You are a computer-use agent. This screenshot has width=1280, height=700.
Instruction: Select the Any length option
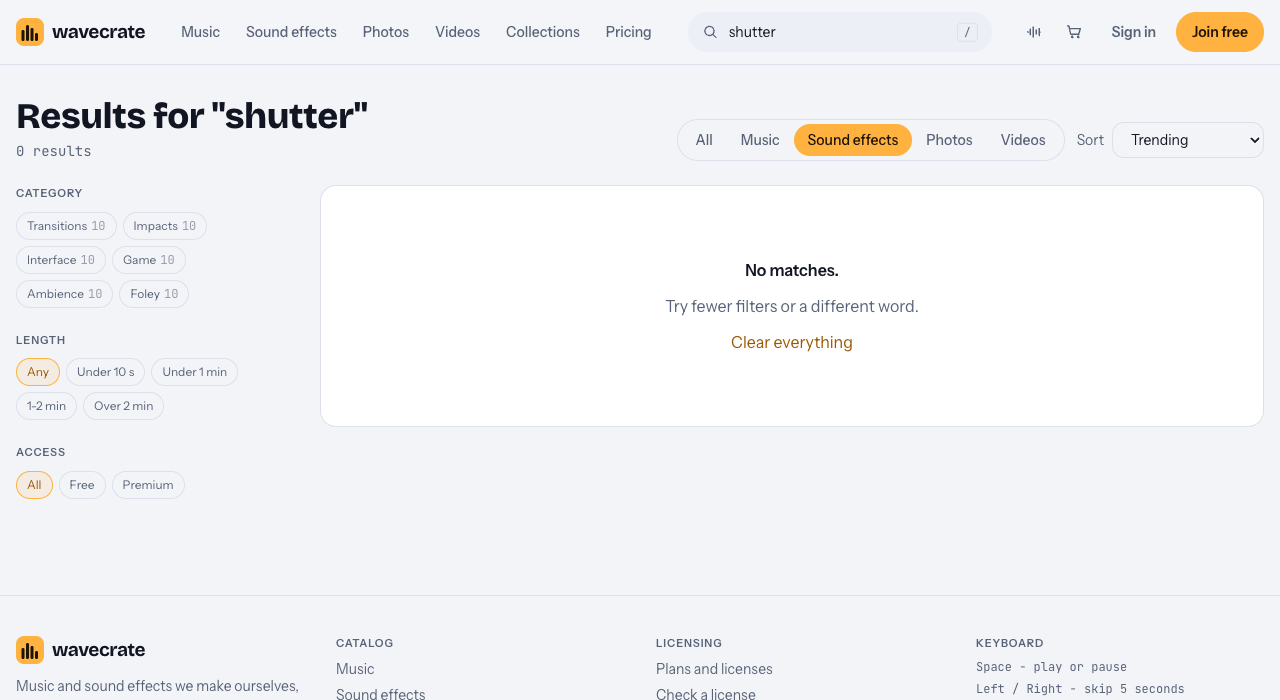pos(38,372)
